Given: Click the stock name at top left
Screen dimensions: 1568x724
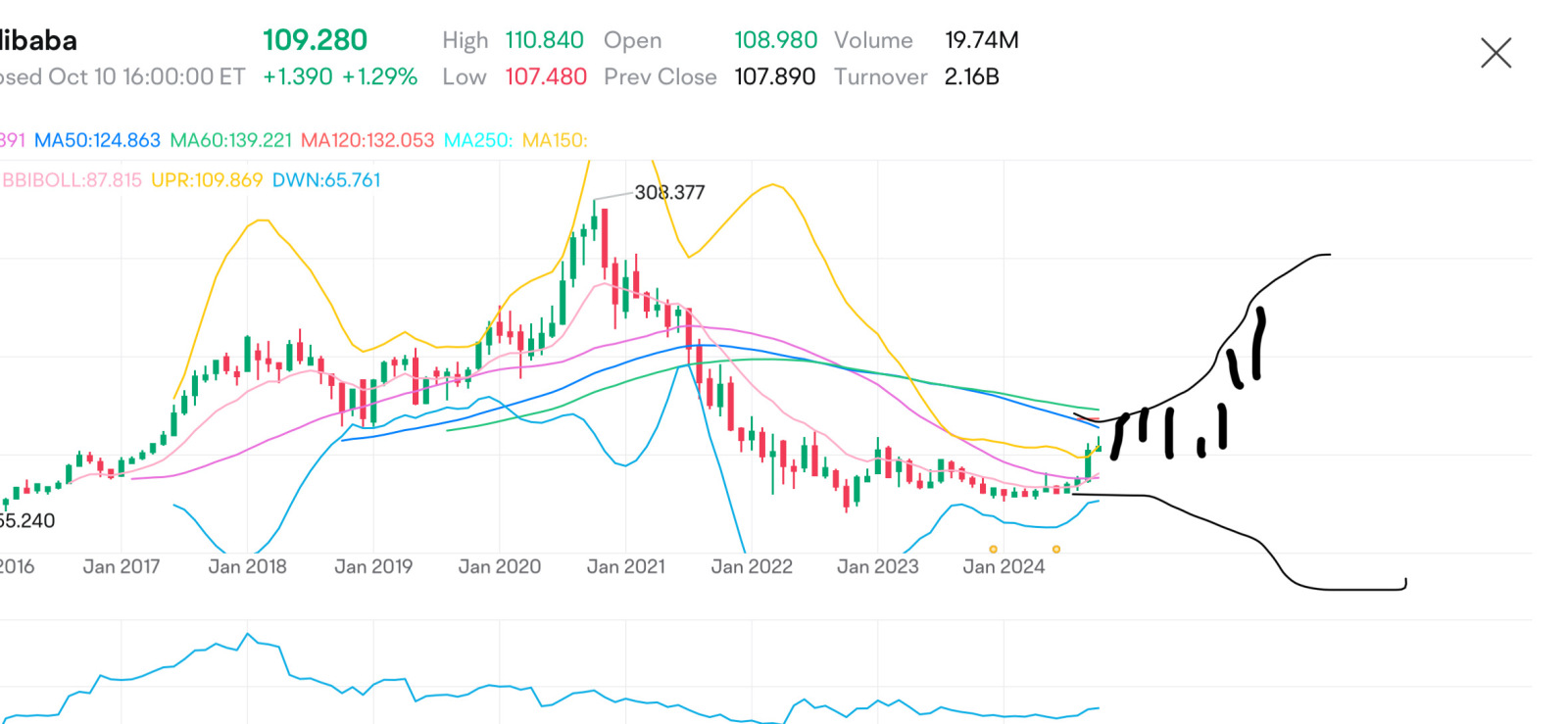Looking at the screenshot, I should pos(38,40).
